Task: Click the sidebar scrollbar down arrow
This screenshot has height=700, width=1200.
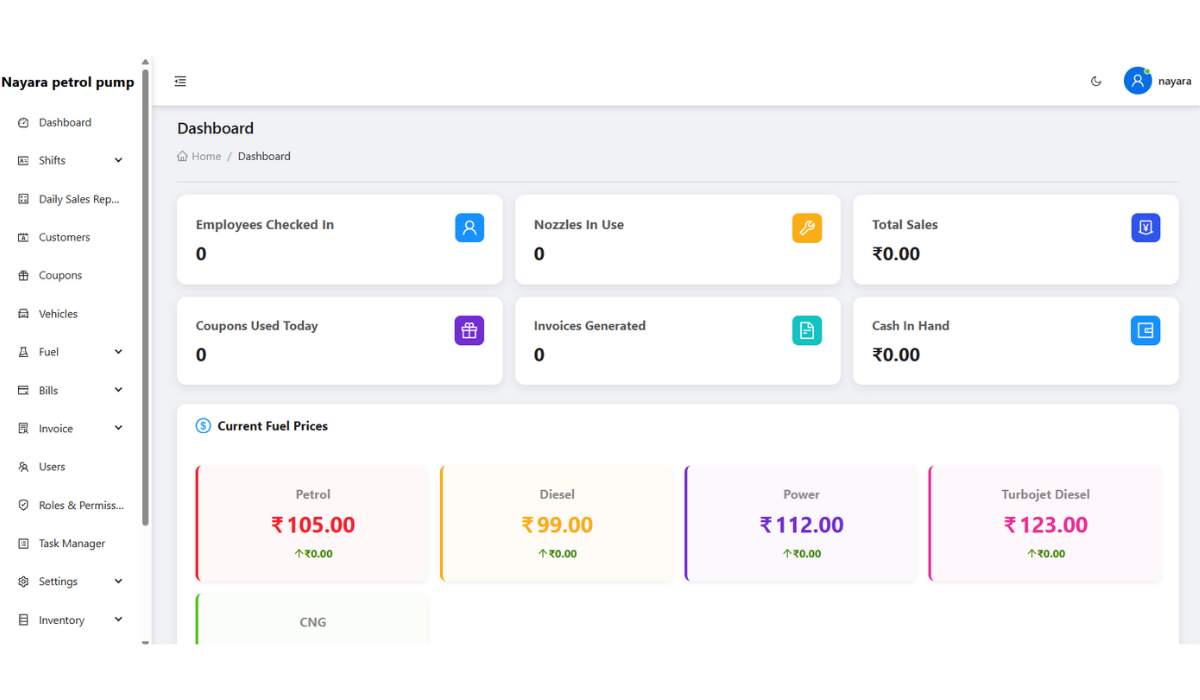Action: 145,642
